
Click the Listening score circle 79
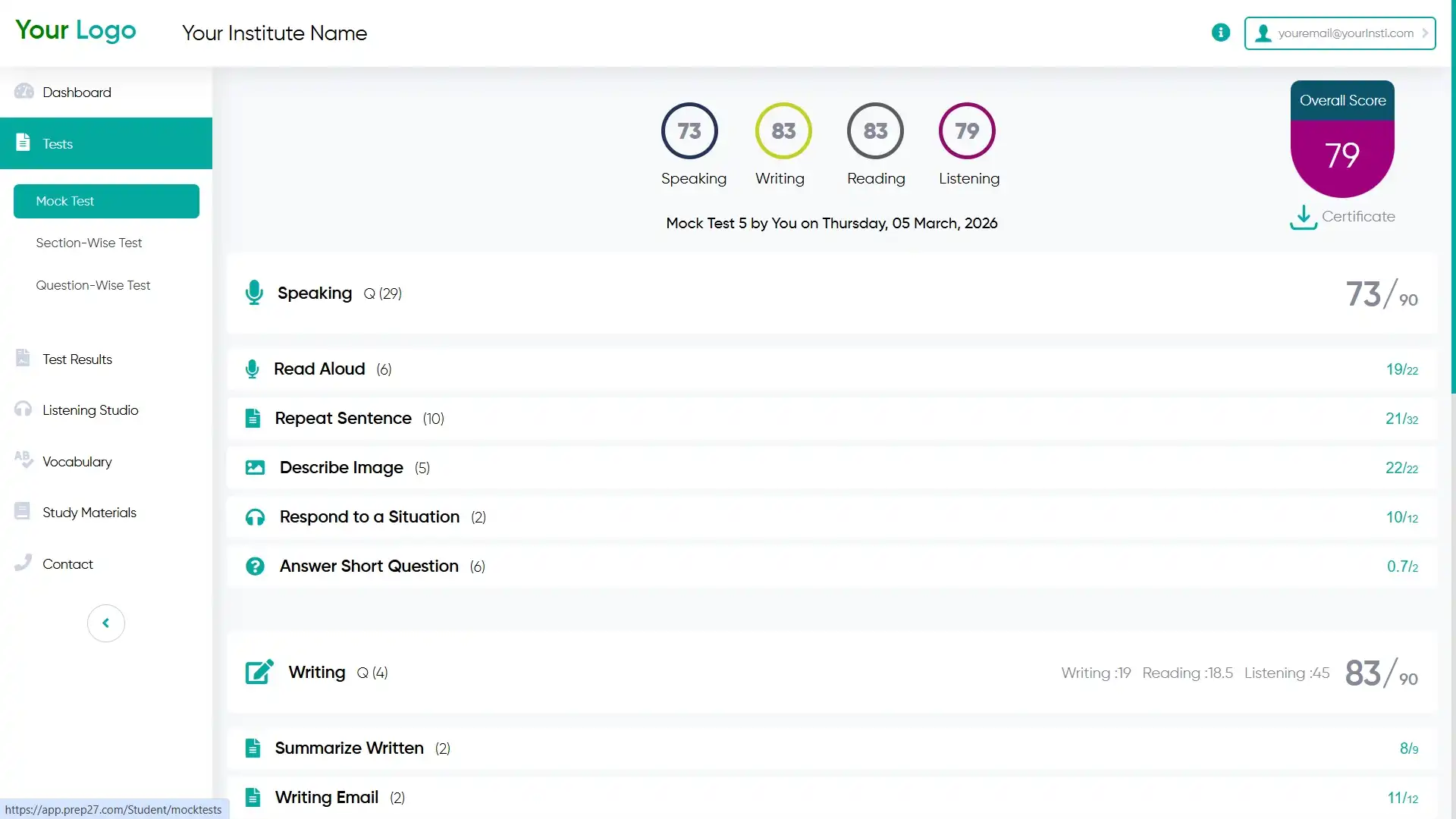[966, 130]
